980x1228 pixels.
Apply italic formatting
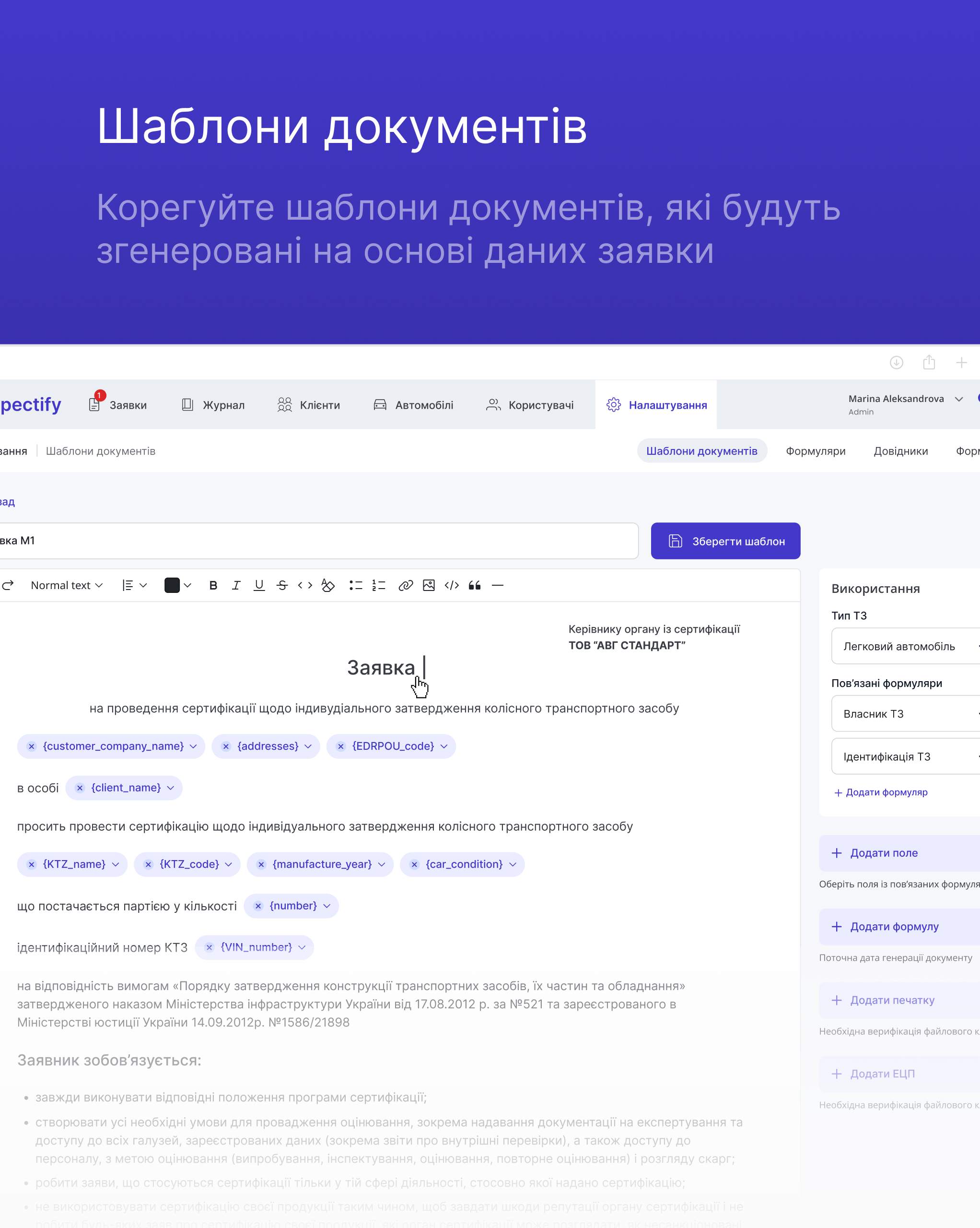(236, 586)
